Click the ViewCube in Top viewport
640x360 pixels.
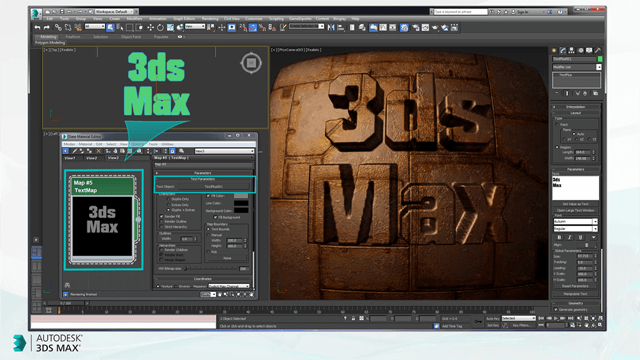(251, 63)
